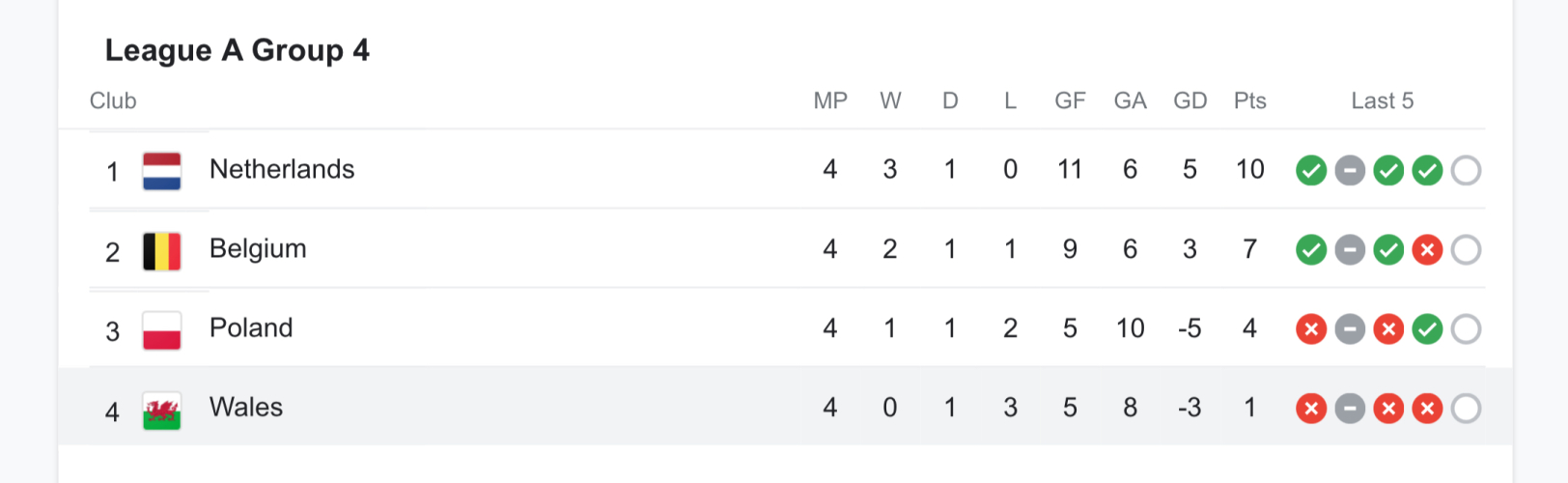1568x483 pixels.
Task: Open the Netherlands team link
Action: [282, 169]
